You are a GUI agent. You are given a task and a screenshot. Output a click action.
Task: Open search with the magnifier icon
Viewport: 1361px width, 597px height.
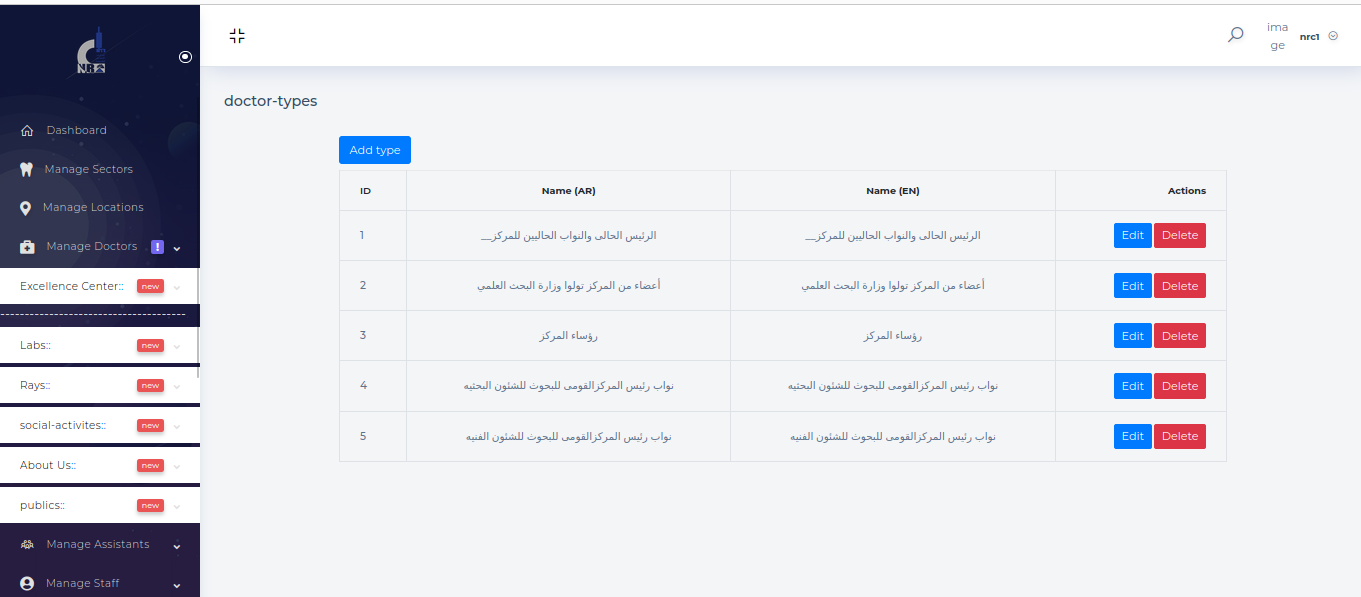(x=1236, y=35)
